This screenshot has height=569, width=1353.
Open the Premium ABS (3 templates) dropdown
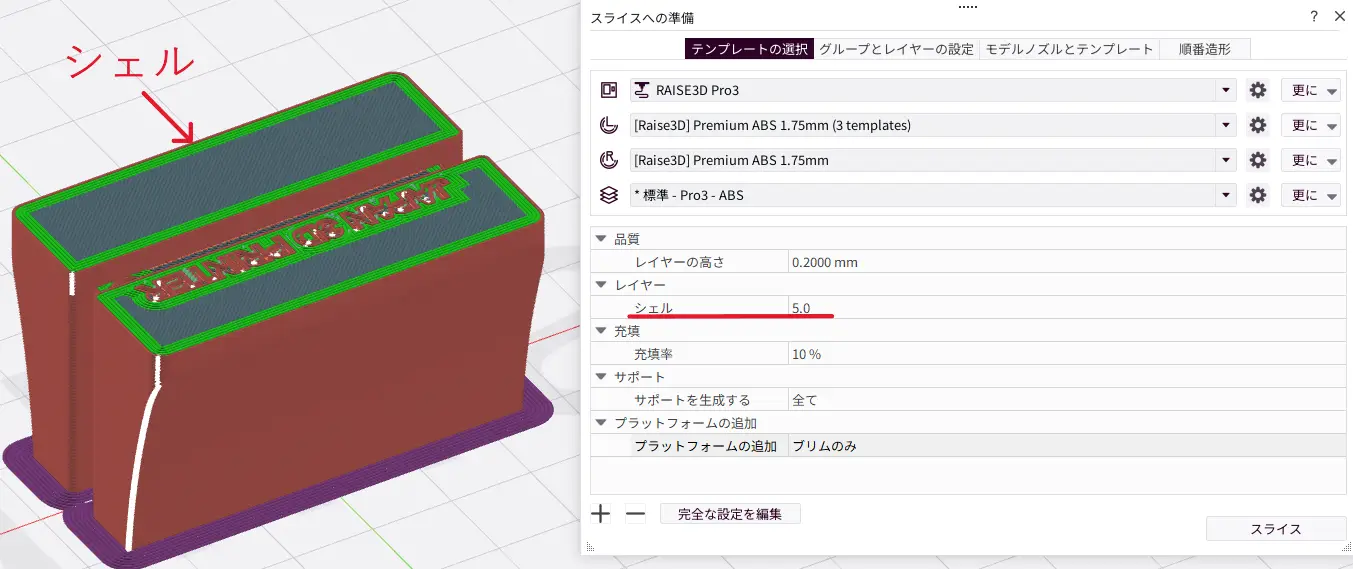pyautogui.click(x=1226, y=126)
